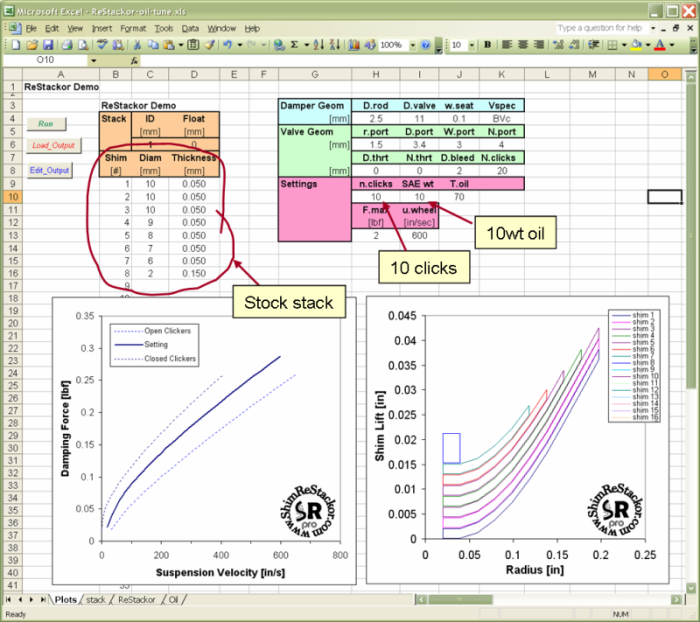
Task: Sort ascending with the A-Z icon
Action: [319, 45]
